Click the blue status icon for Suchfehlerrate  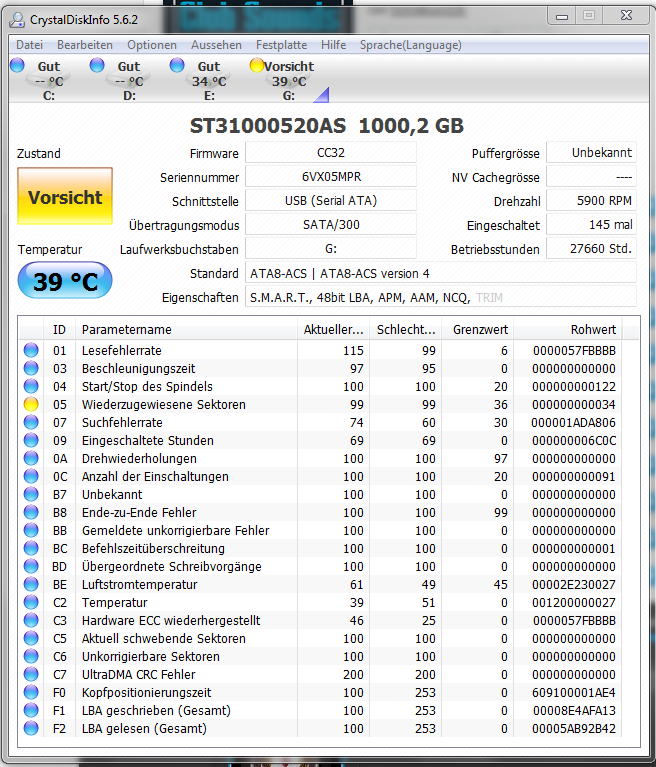tap(31, 422)
